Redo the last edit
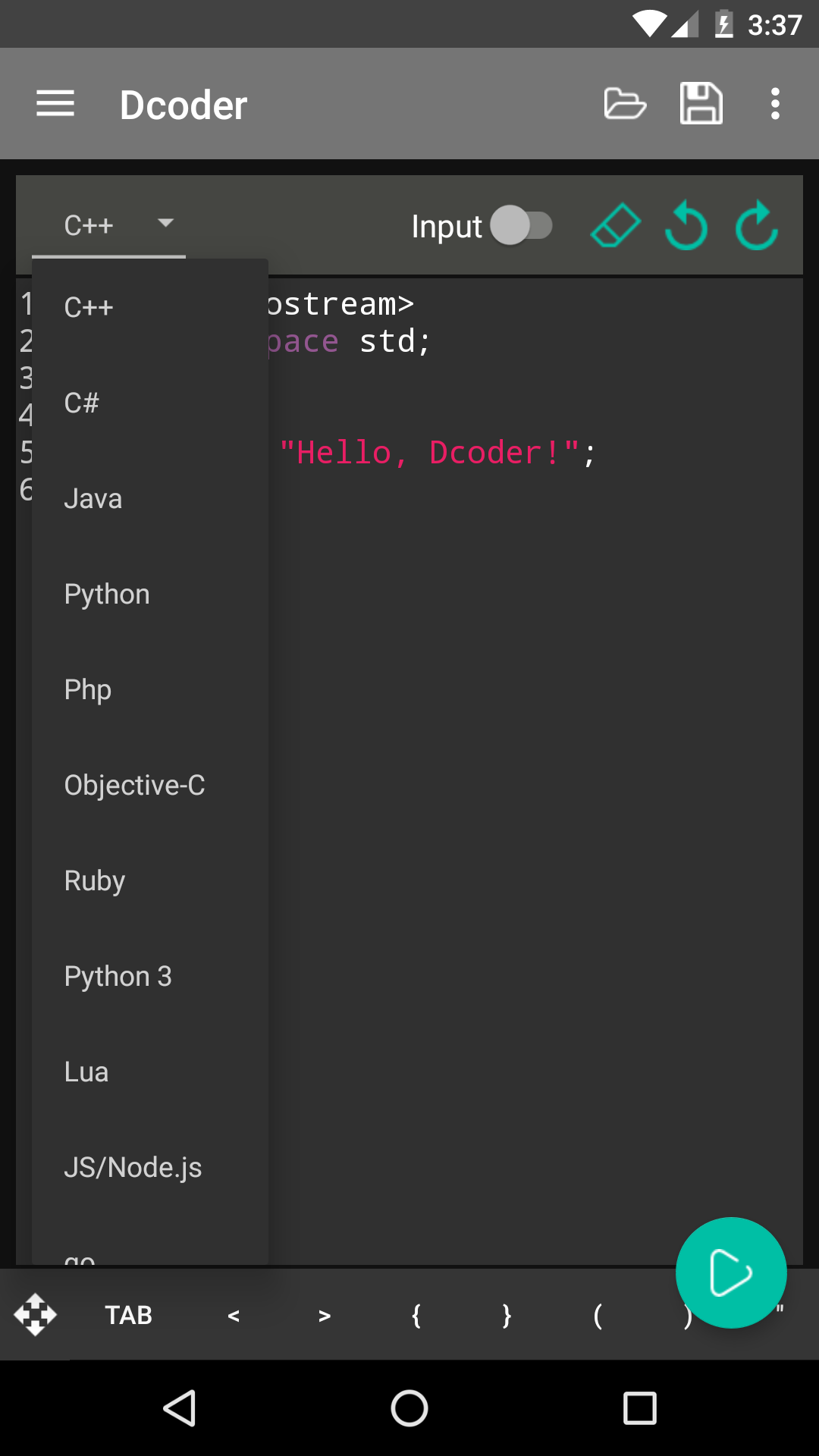This screenshot has height=1456, width=819. (x=756, y=225)
